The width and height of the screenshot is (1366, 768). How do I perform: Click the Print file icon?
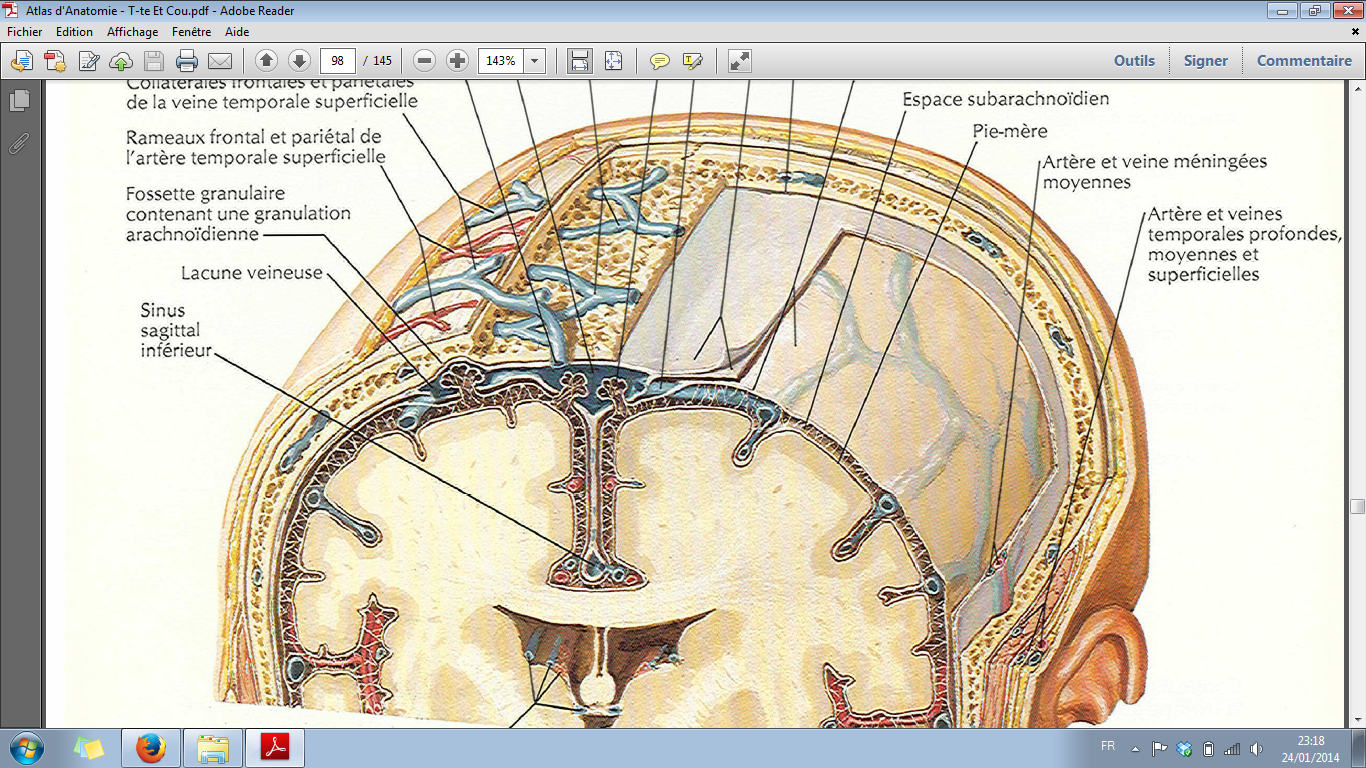pos(187,61)
